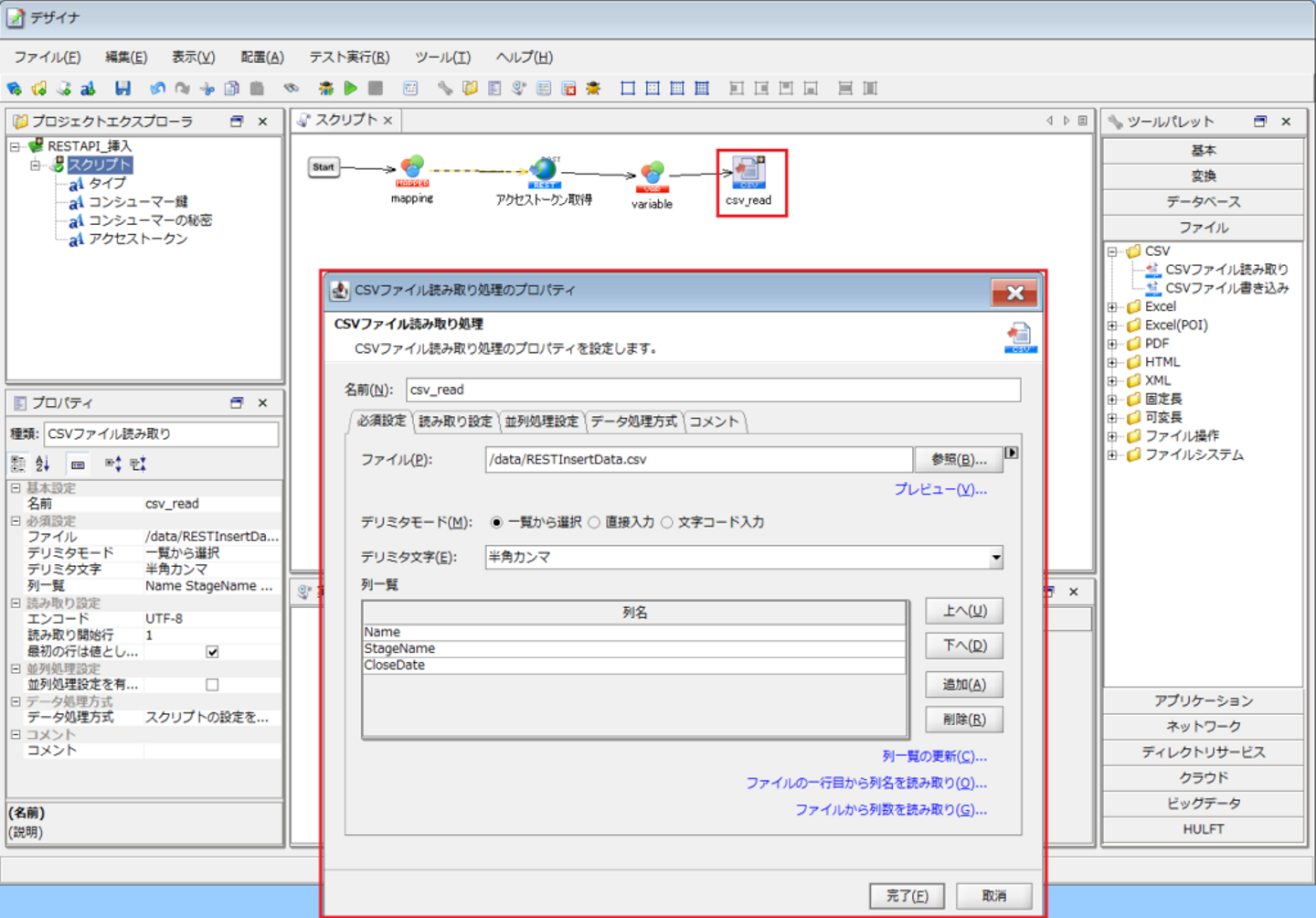Select the Start node on the script canvas
The image size is (1316, 918).
click(x=324, y=167)
